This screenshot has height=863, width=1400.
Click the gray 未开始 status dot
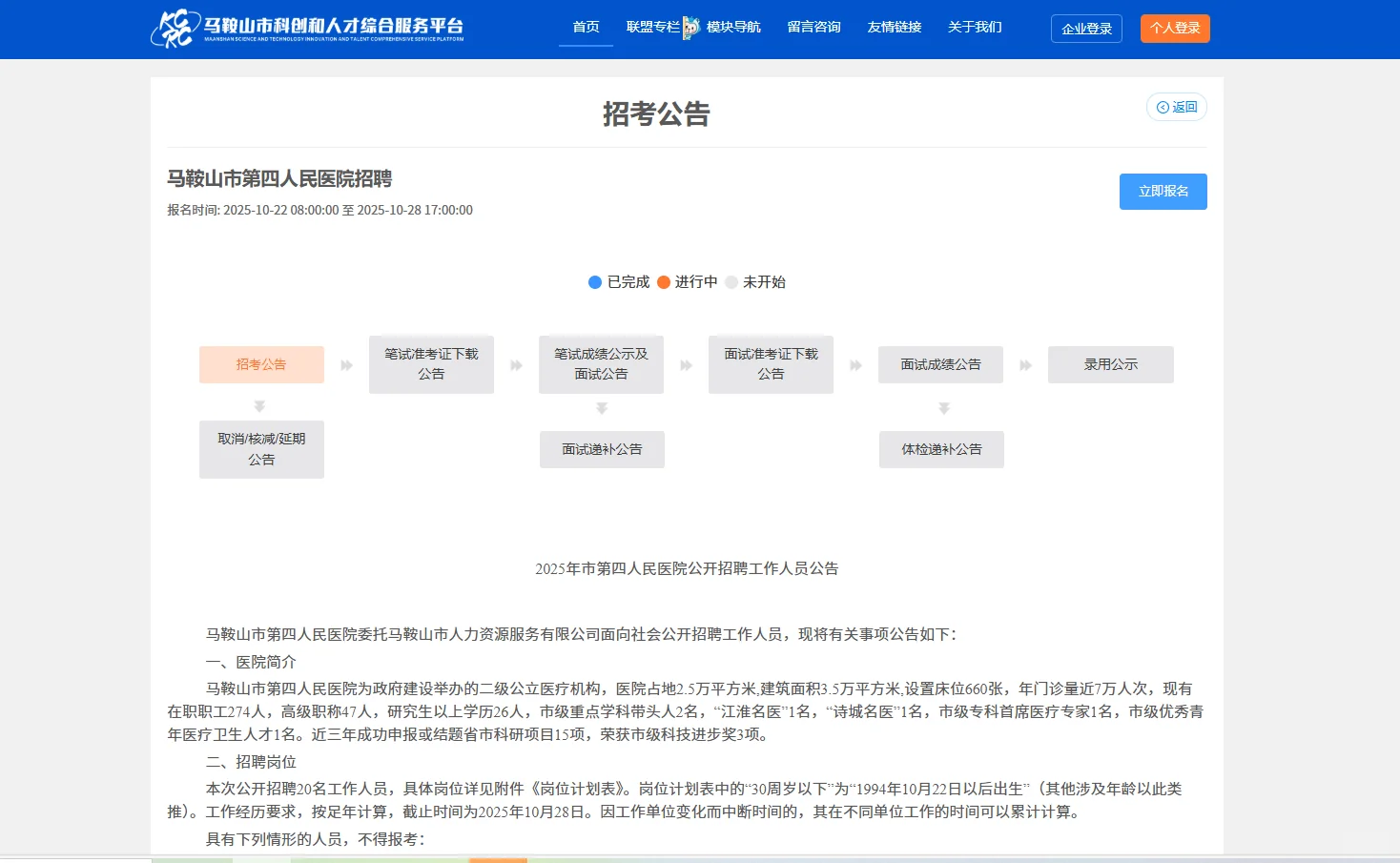(x=731, y=282)
